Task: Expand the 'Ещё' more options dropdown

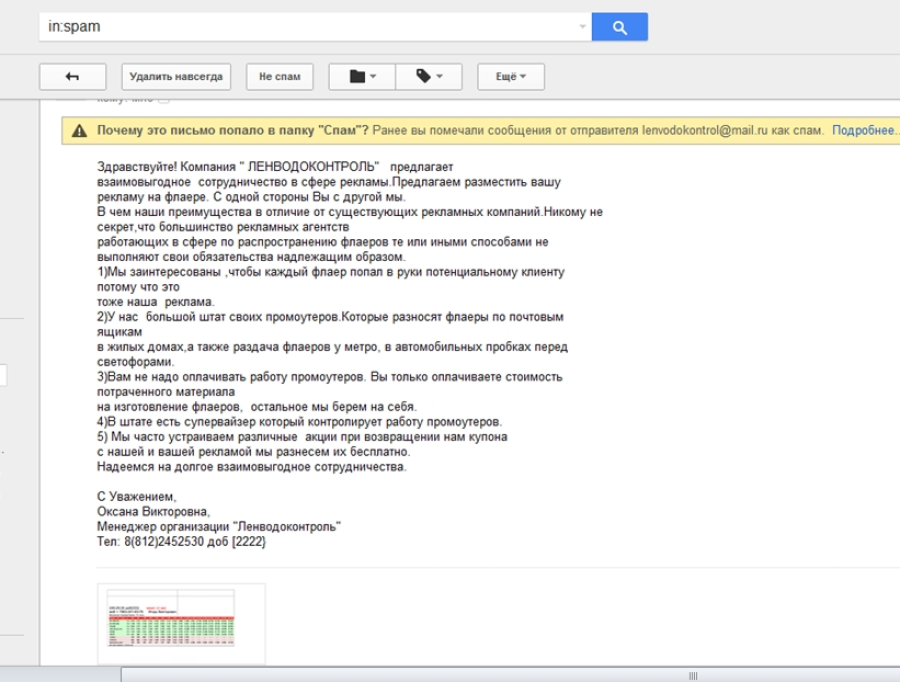Action: point(511,76)
